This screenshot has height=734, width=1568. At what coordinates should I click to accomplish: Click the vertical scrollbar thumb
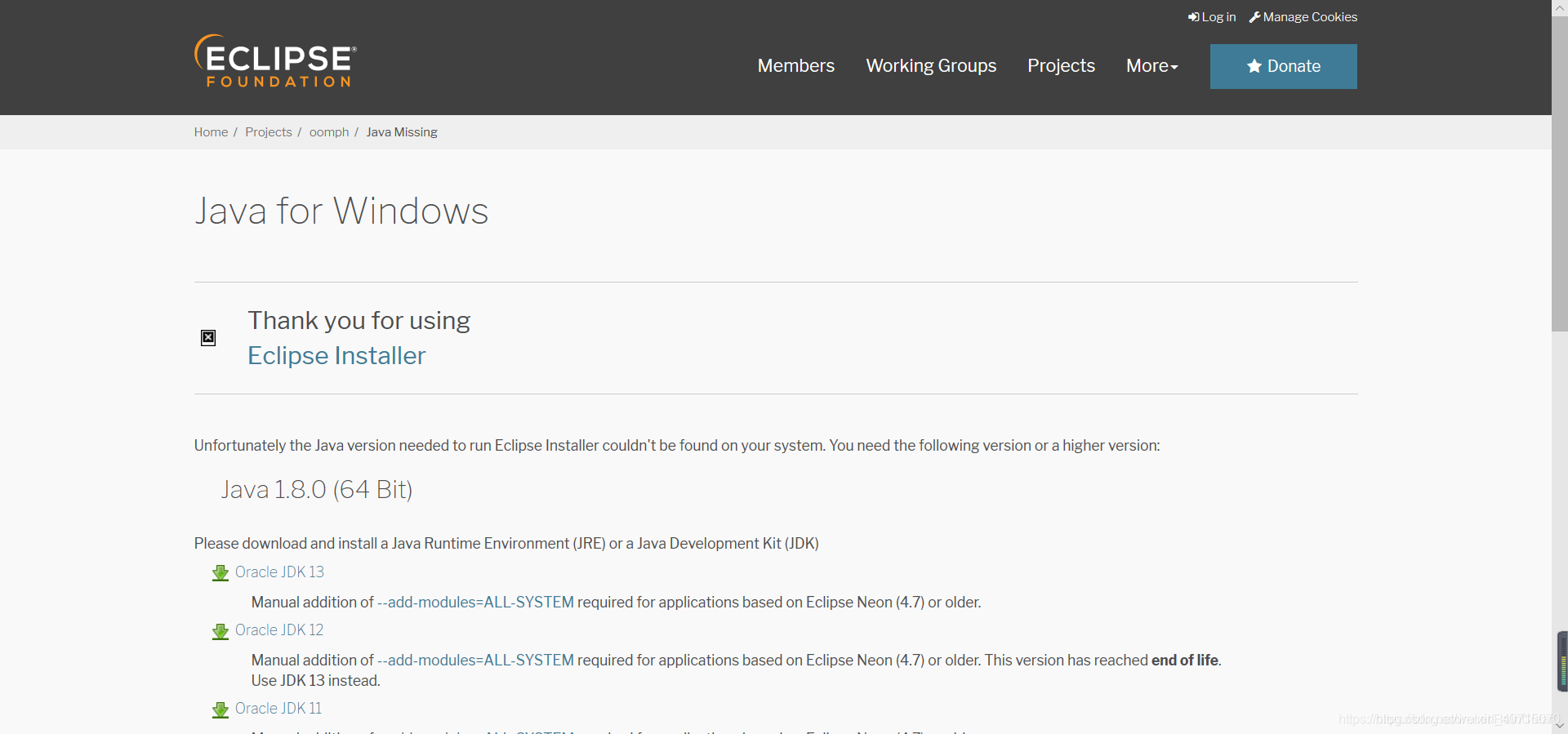tap(1560, 174)
